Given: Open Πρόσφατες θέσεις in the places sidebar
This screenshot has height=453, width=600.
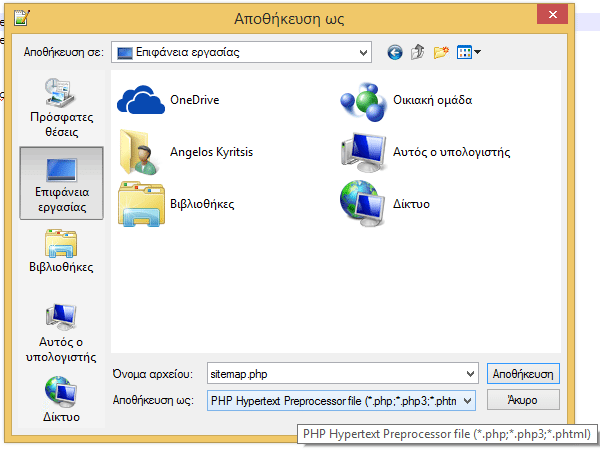Looking at the screenshot, I should [61, 108].
